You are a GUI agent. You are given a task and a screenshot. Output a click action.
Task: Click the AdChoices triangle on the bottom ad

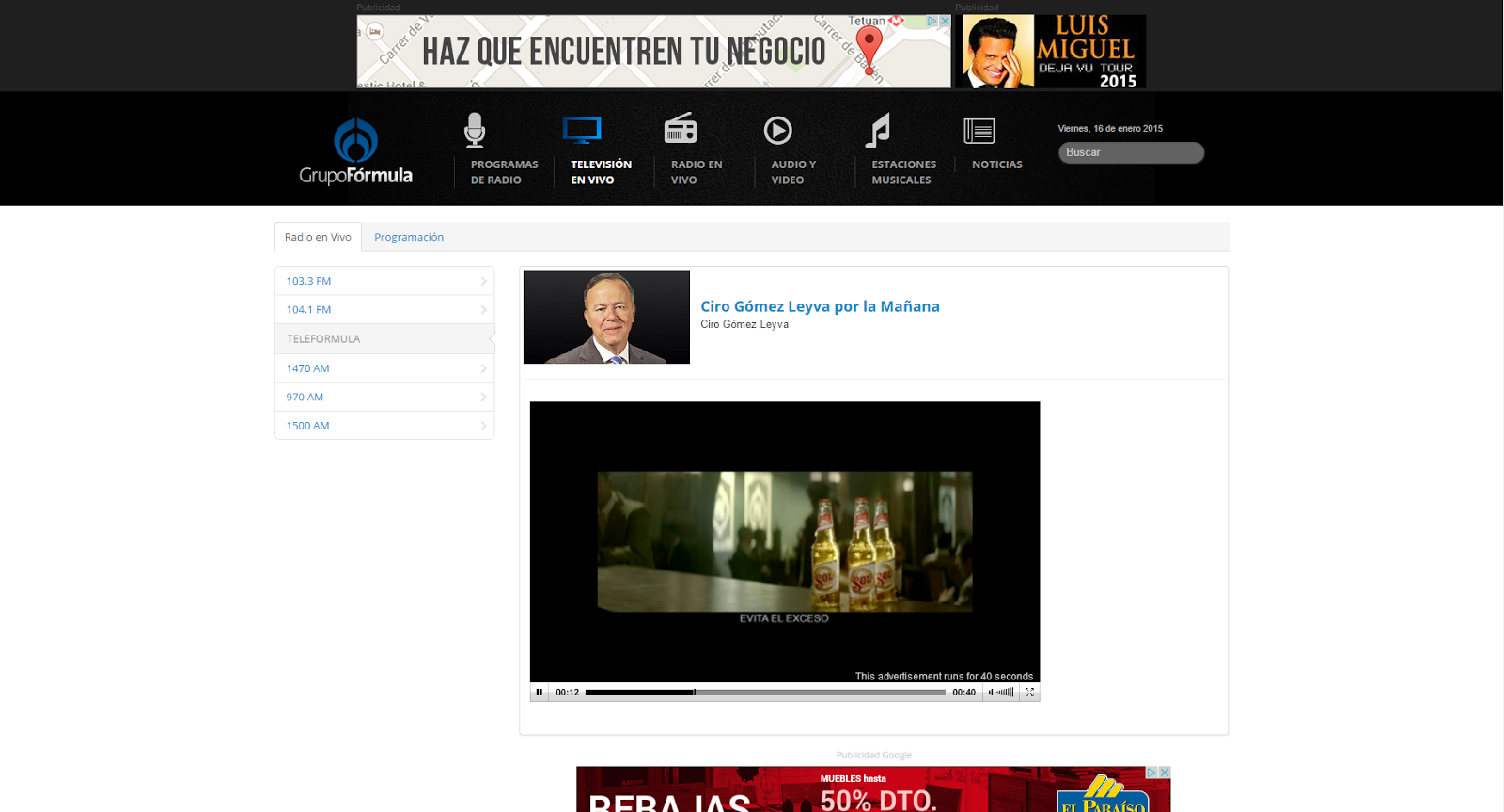coord(1151,773)
